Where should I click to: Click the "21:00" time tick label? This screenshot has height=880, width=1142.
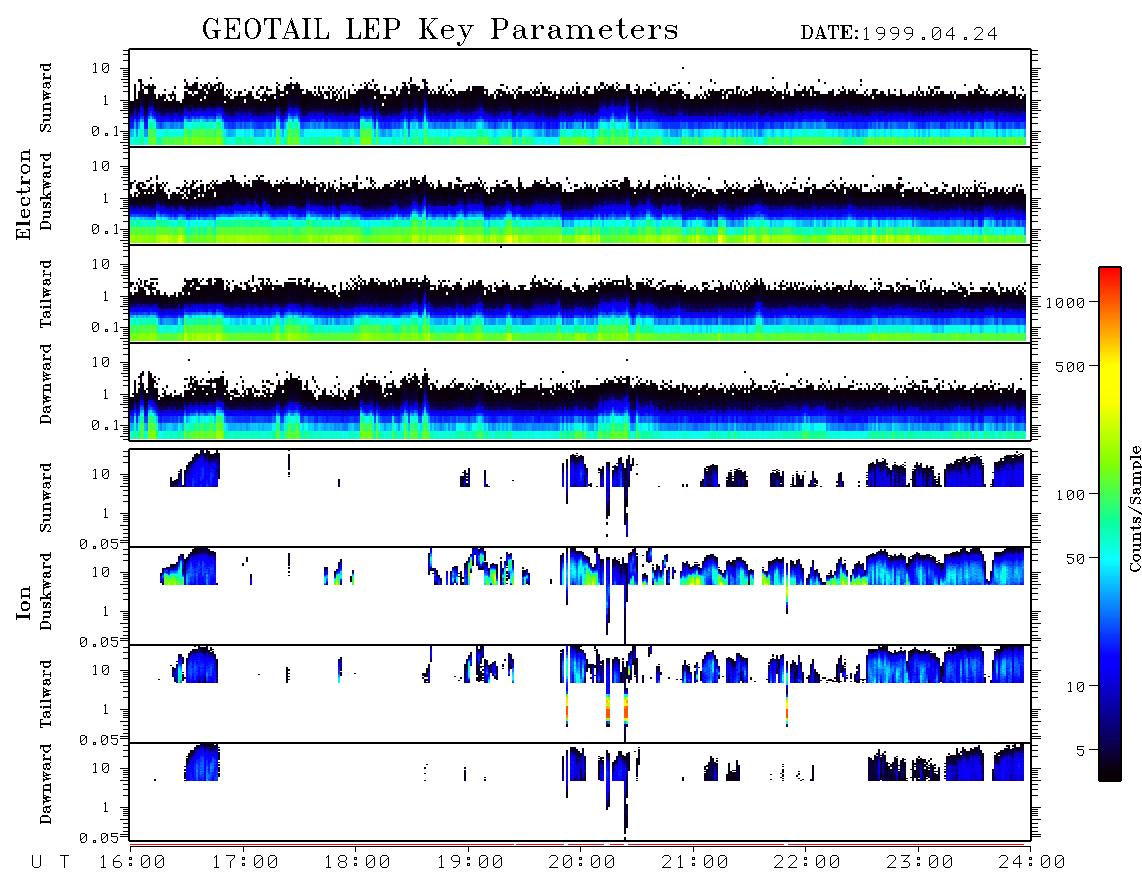pyautogui.click(x=695, y=863)
